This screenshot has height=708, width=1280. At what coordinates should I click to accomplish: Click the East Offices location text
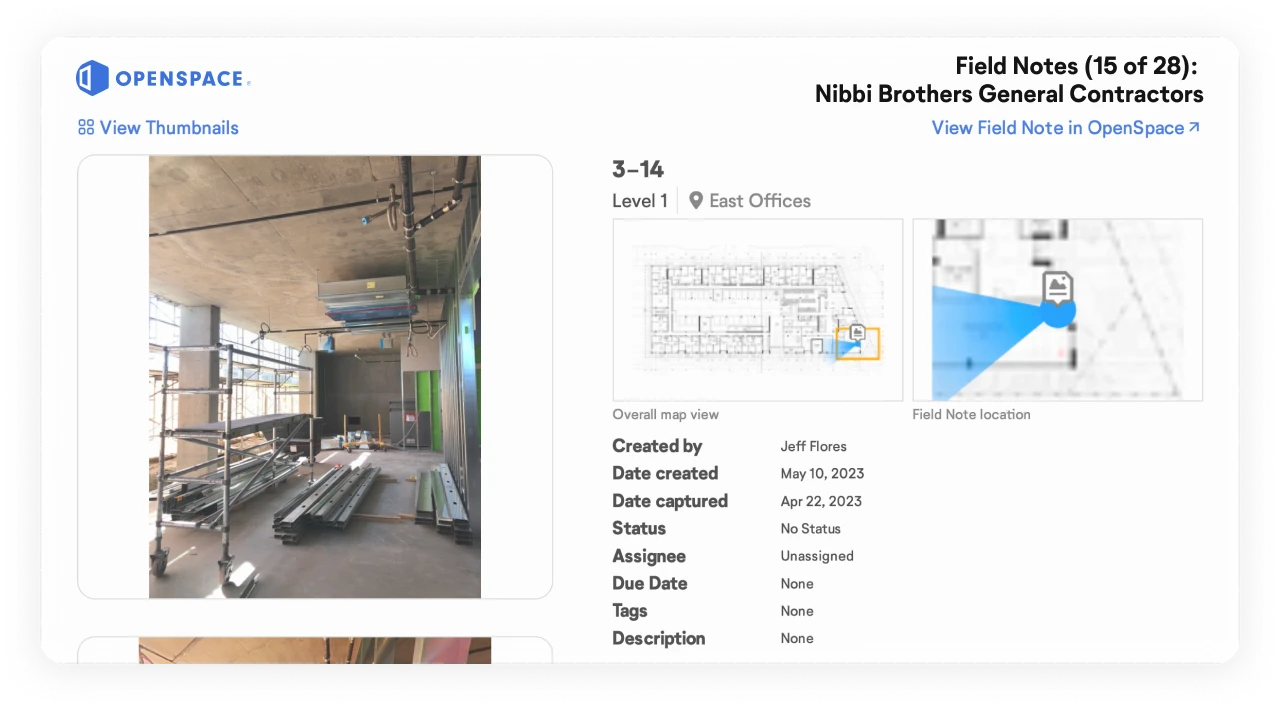(760, 201)
